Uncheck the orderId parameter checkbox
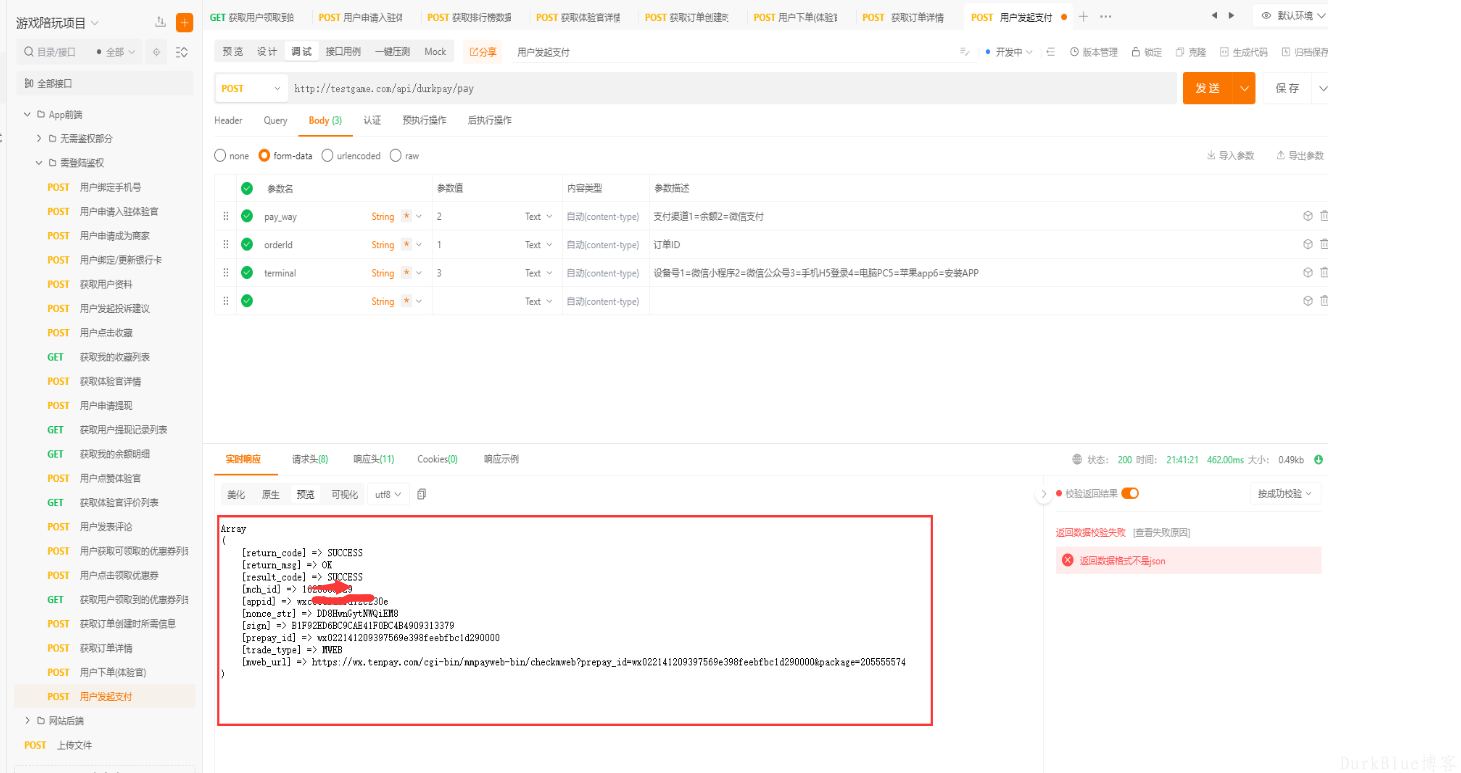 (x=247, y=244)
